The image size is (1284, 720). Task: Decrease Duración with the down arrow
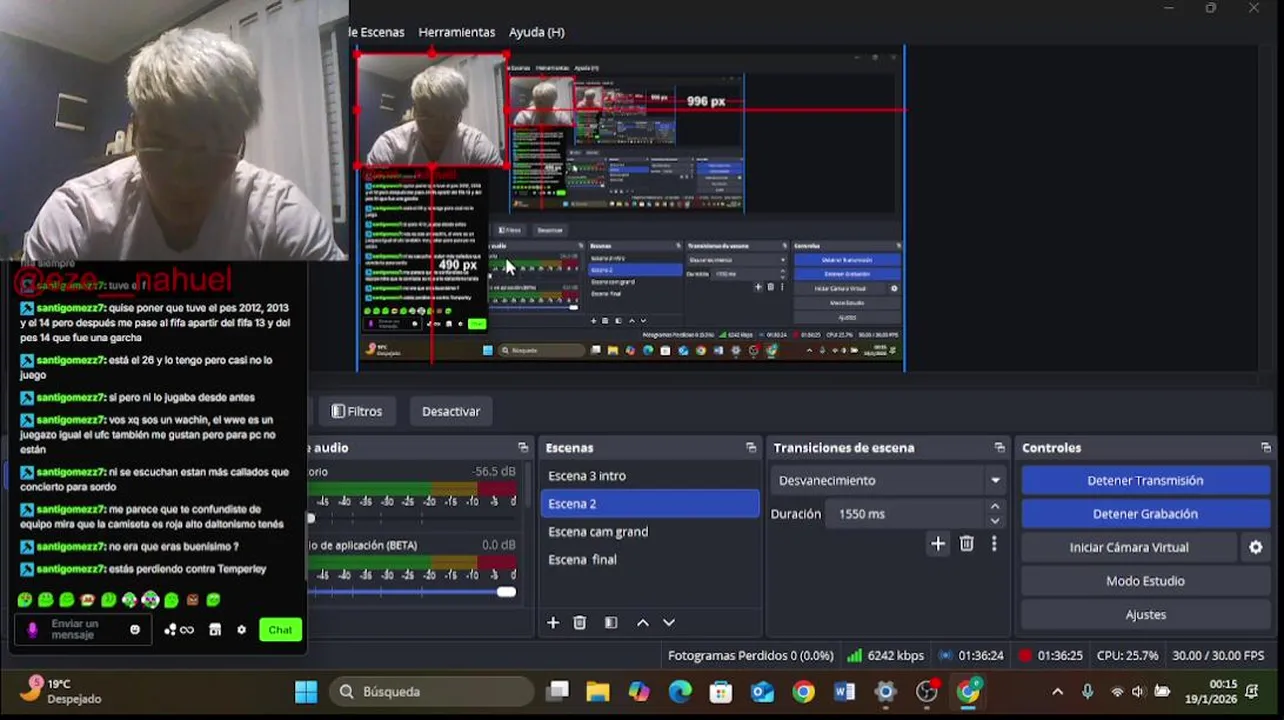click(994, 521)
